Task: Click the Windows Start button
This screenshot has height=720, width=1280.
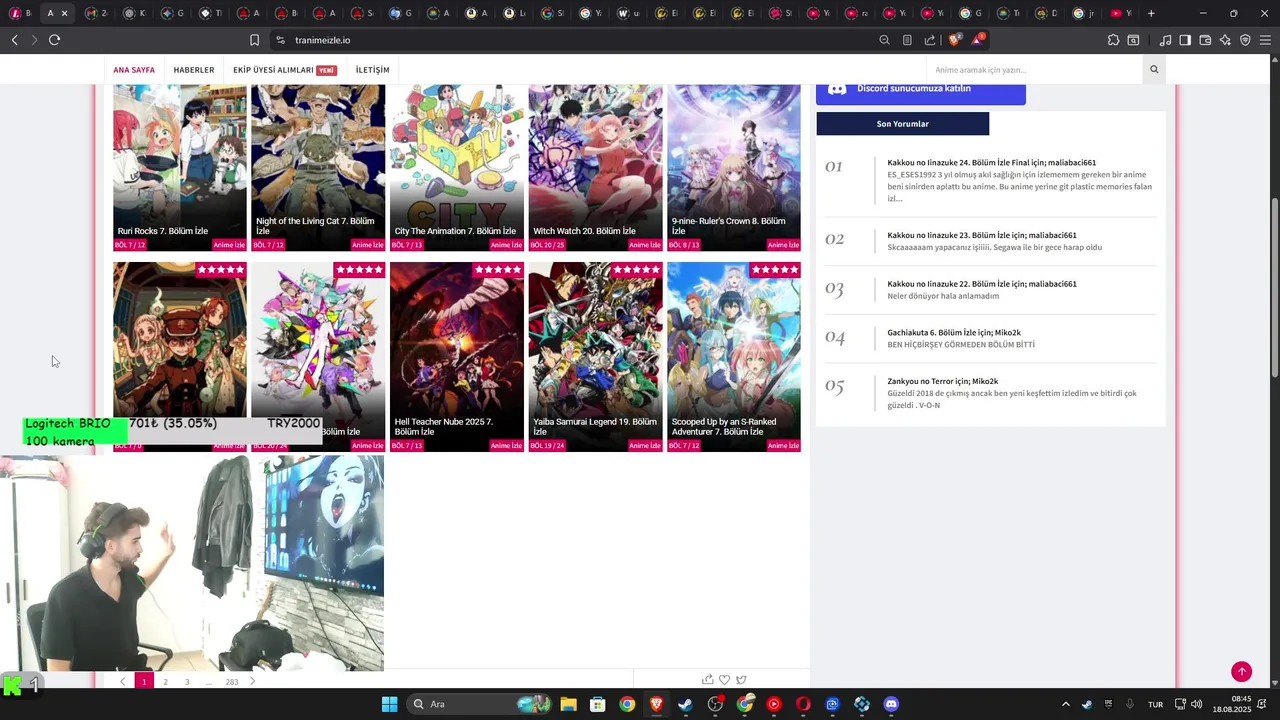Action: pos(389,704)
